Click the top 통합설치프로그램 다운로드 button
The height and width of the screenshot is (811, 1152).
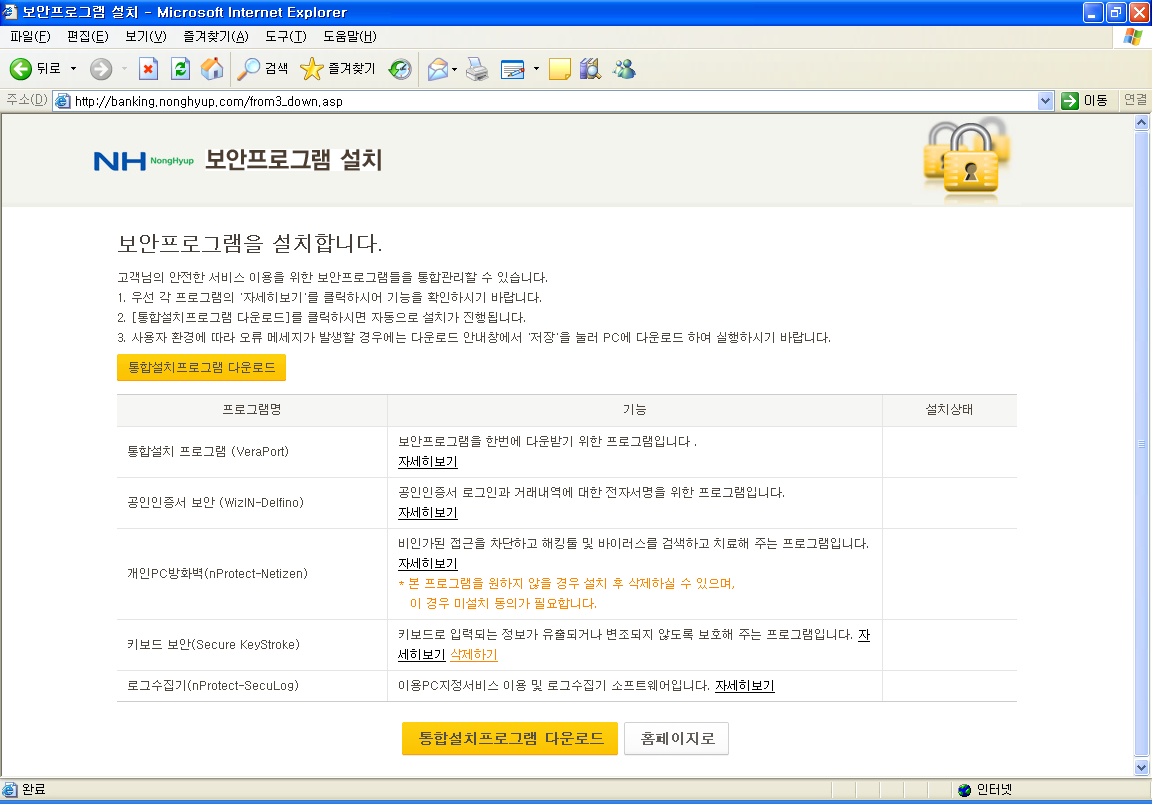[201, 367]
